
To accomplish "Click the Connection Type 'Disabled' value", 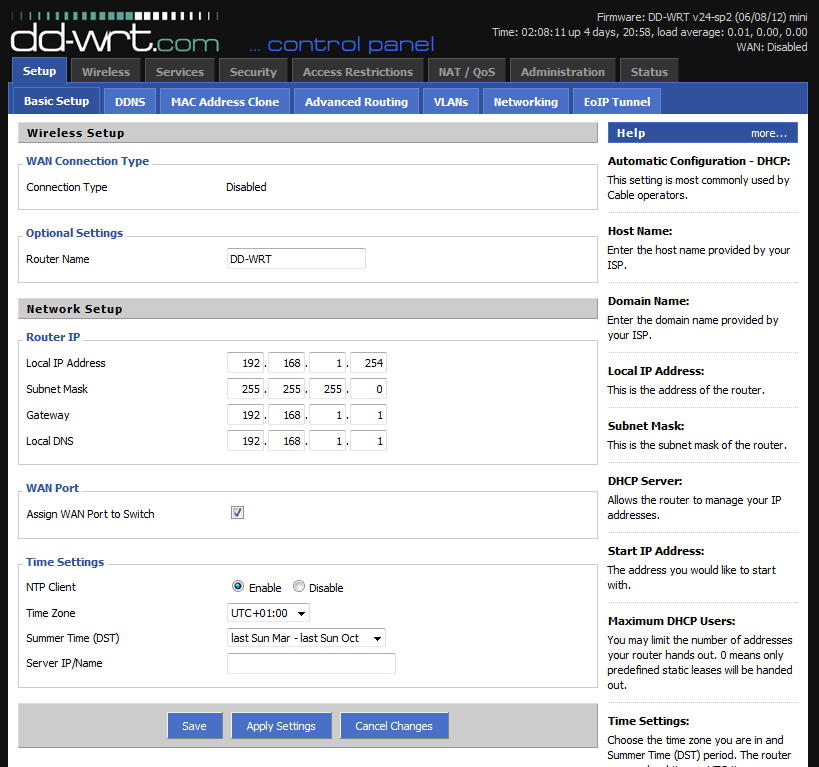I will 246,187.
